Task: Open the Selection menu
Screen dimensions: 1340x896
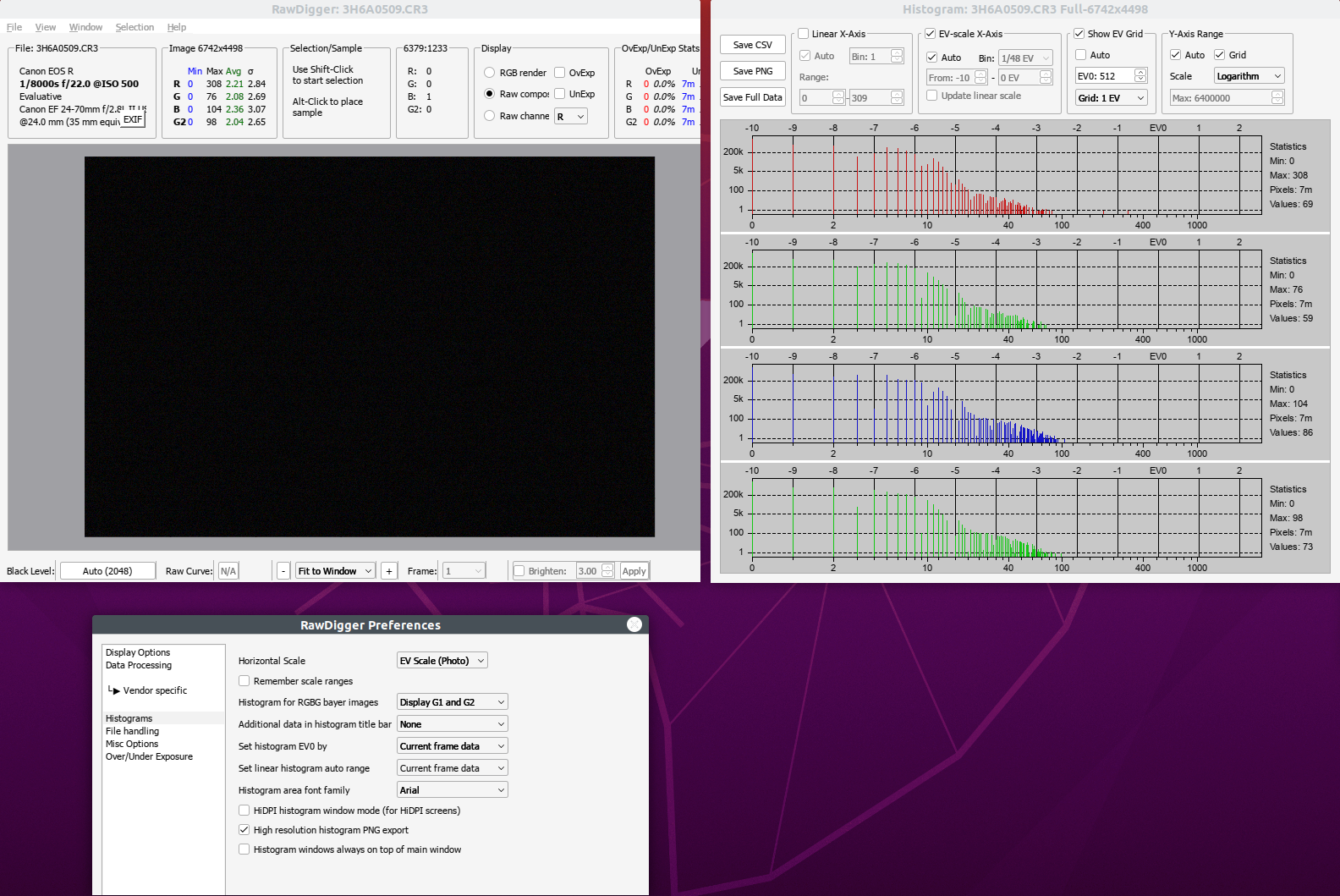Action: (x=135, y=27)
